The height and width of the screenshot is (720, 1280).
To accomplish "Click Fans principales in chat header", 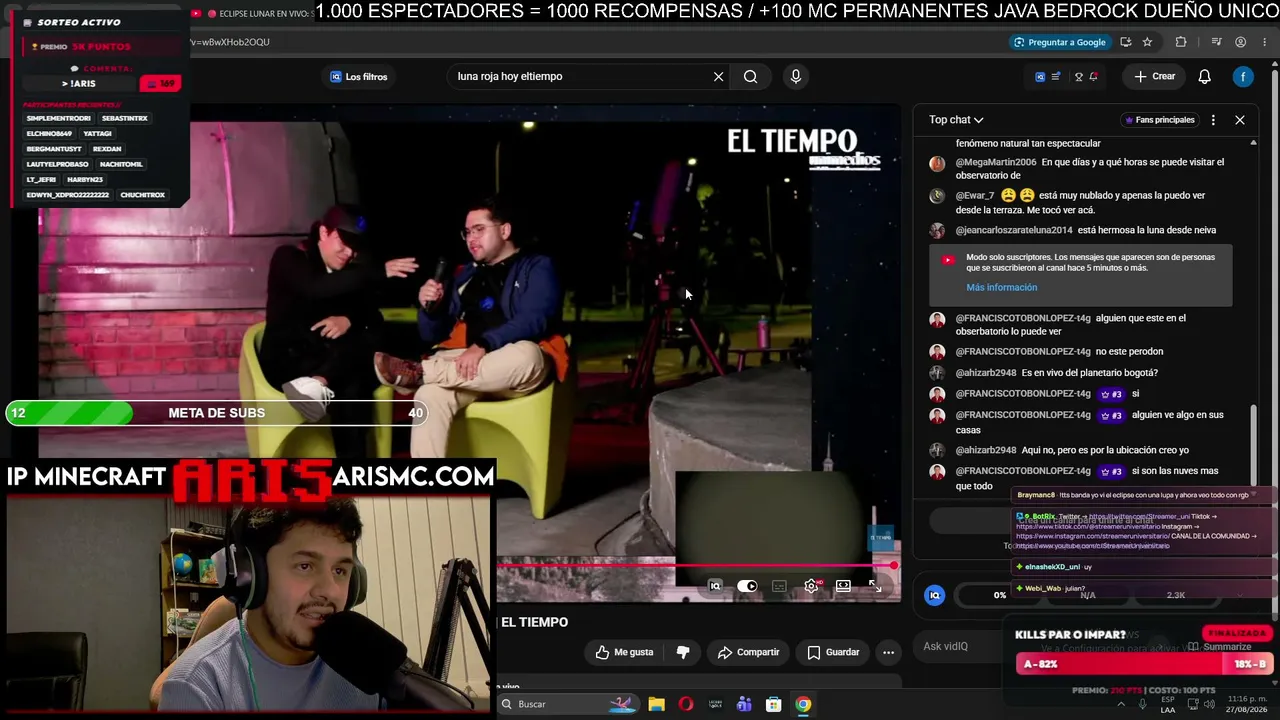I will [x=1159, y=120].
